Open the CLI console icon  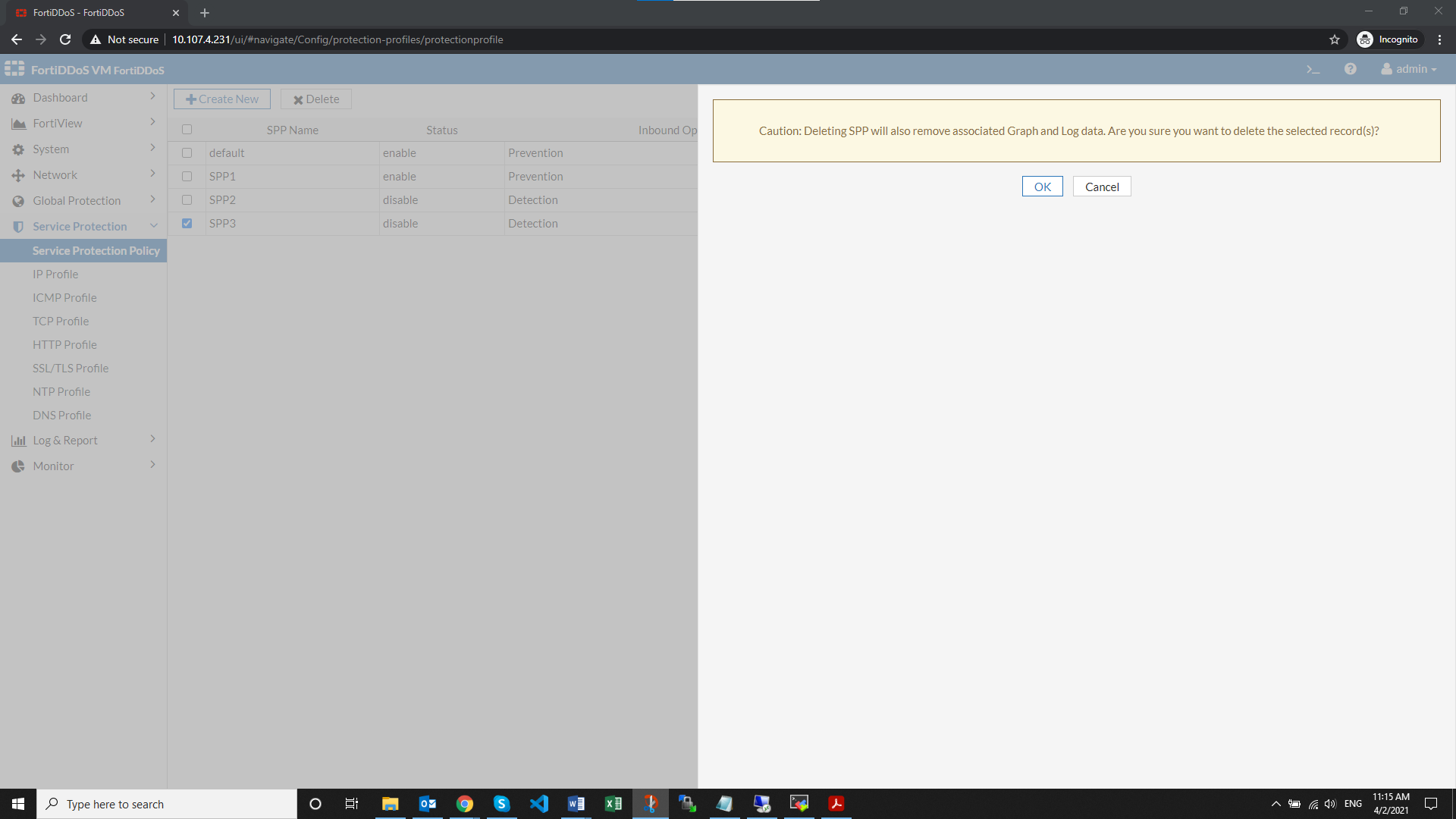click(x=1313, y=69)
